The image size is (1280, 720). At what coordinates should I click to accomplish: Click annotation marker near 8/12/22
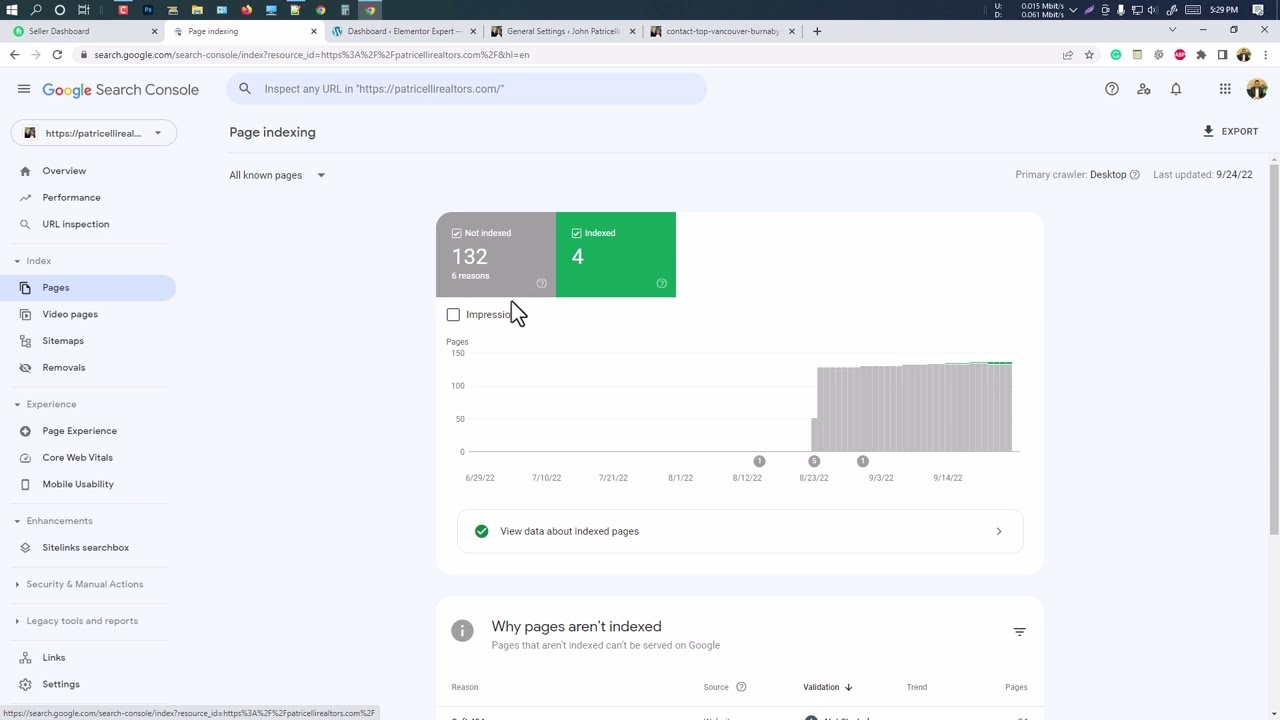coord(759,461)
